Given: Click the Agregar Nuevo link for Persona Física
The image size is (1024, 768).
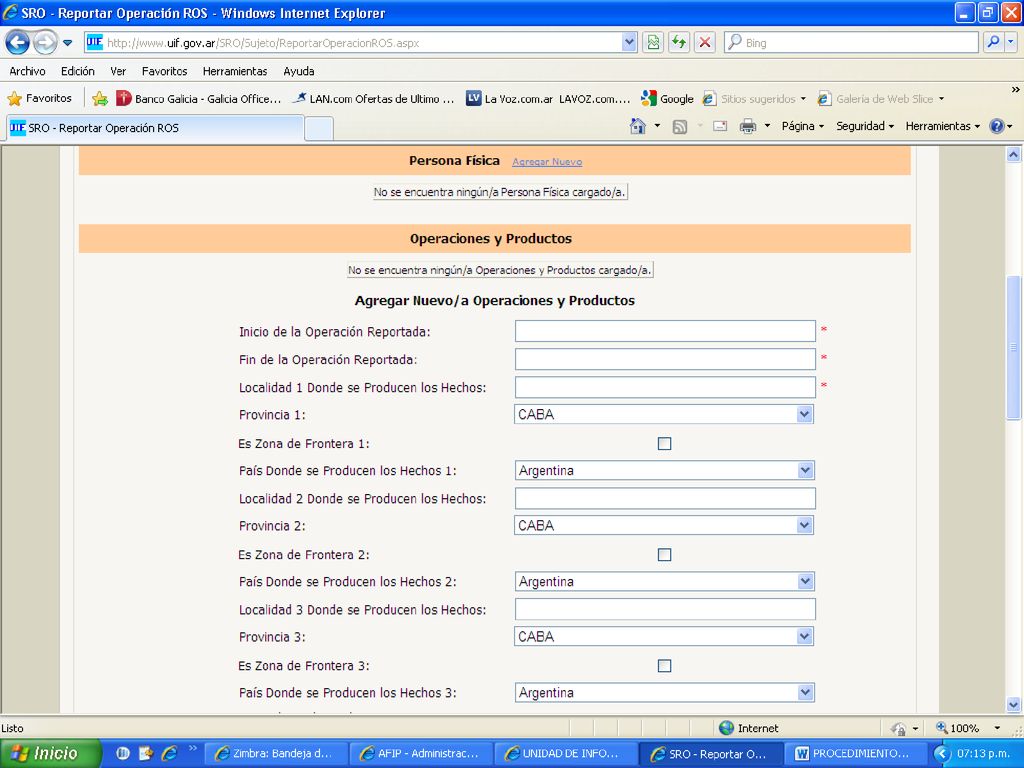Looking at the screenshot, I should tap(547, 162).
